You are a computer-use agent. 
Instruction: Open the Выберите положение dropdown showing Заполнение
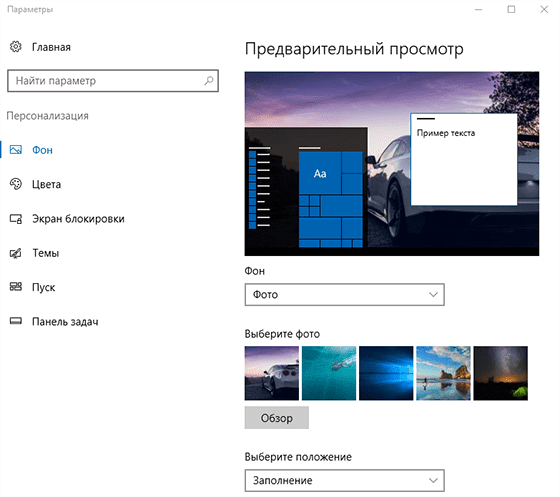click(345, 480)
